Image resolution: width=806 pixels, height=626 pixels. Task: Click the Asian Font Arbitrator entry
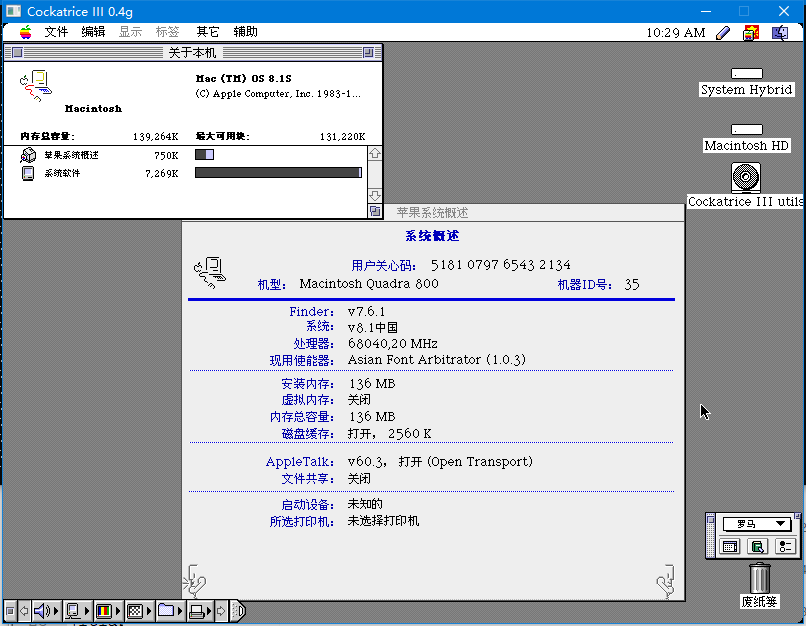coord(436,359)
